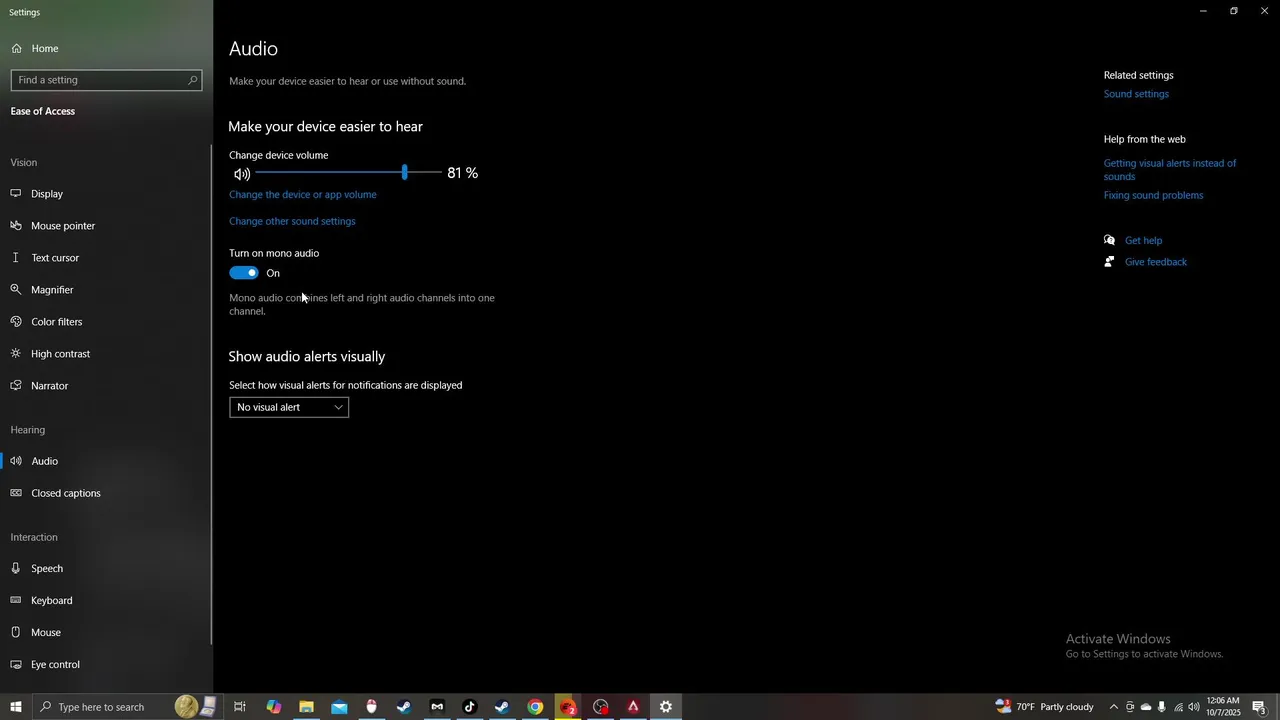Open Fixing sound problems help link
Image resolution: width=1280 pixels, height=720 pixels.
point(1153,195)
